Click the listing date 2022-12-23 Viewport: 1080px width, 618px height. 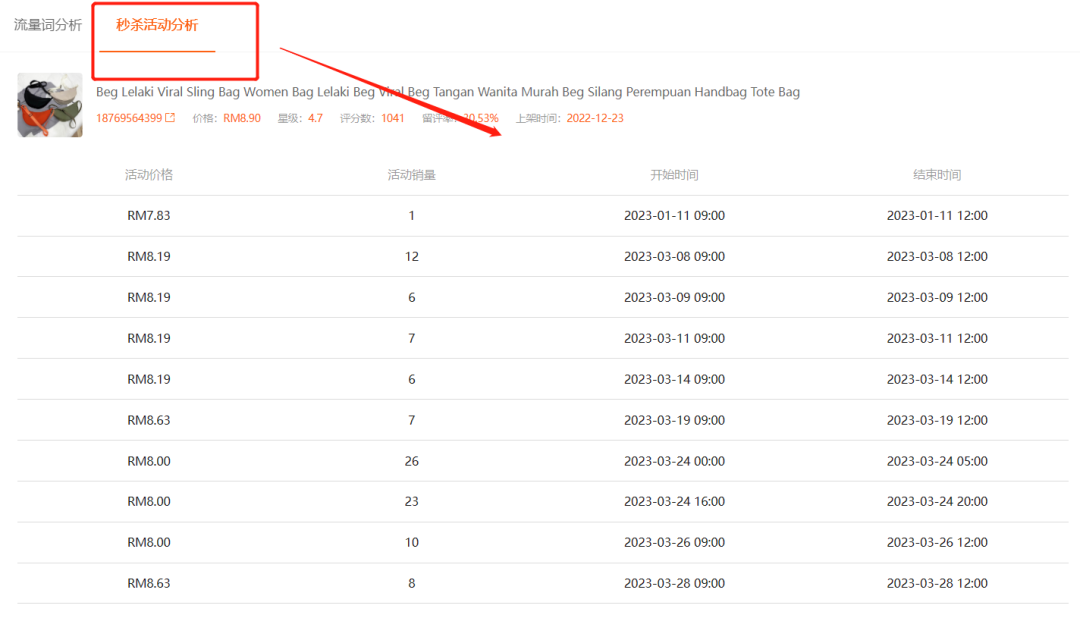click(595, 118)
